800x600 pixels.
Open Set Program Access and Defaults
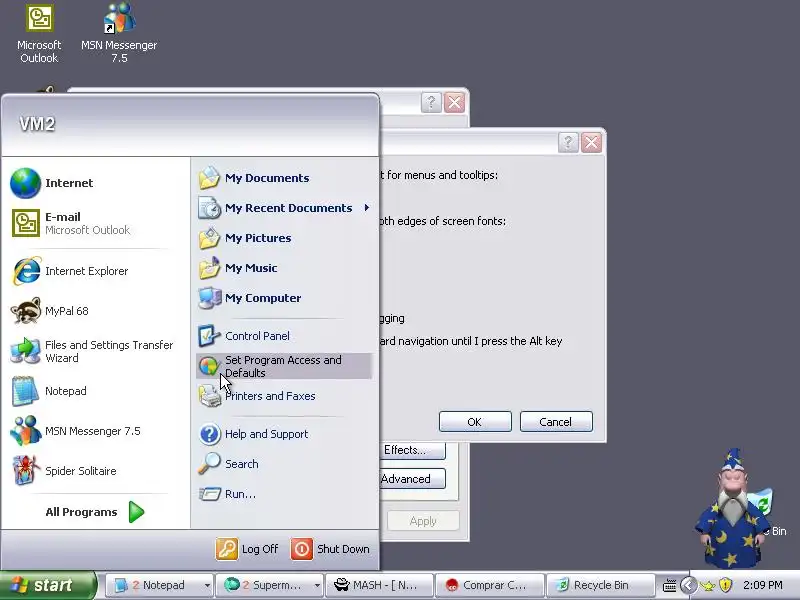point(284,366)
